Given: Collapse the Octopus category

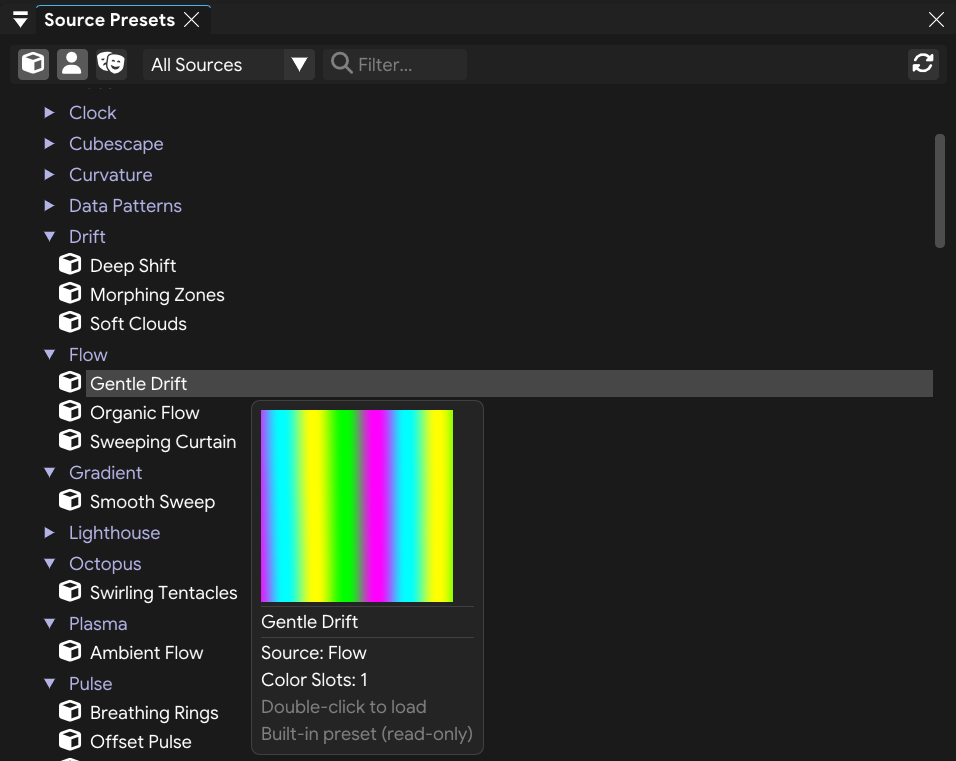Looking at the screenshot, I should pyautogui.click(x=49, y=563).
